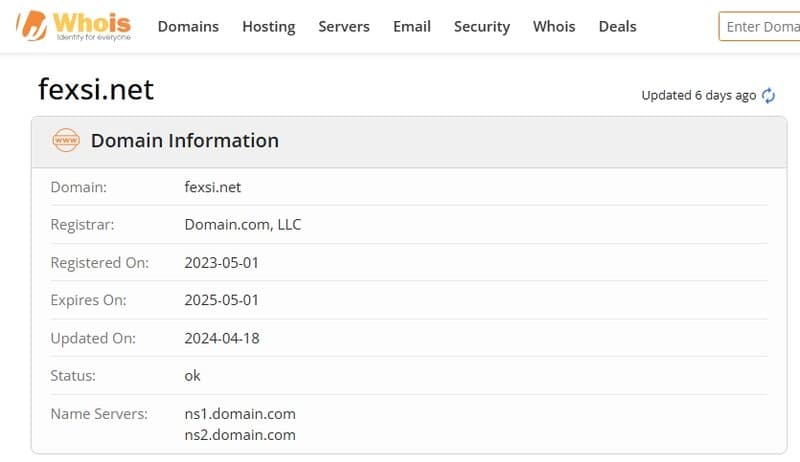Focus the Enter Domain search field
Image resolution: width=800 pixels, height=462 pixels.
click(x=760, y=27)
